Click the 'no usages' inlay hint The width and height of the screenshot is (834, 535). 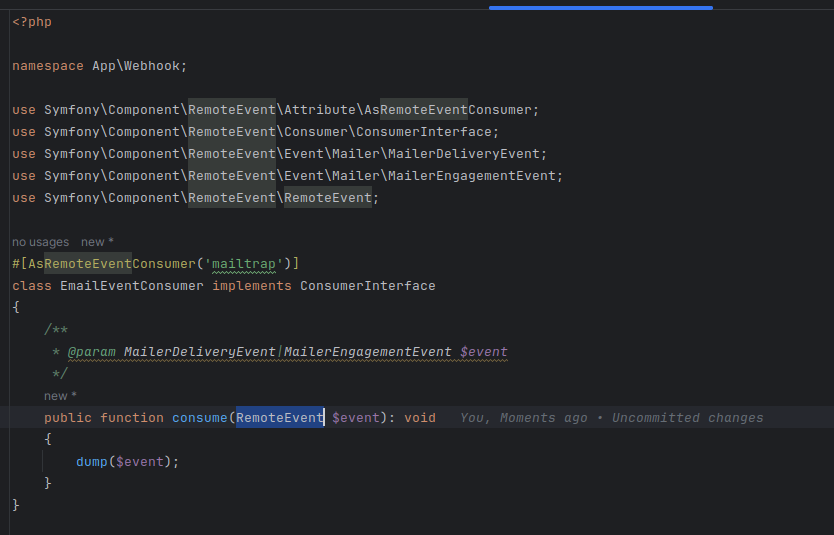tap(40, 242)
